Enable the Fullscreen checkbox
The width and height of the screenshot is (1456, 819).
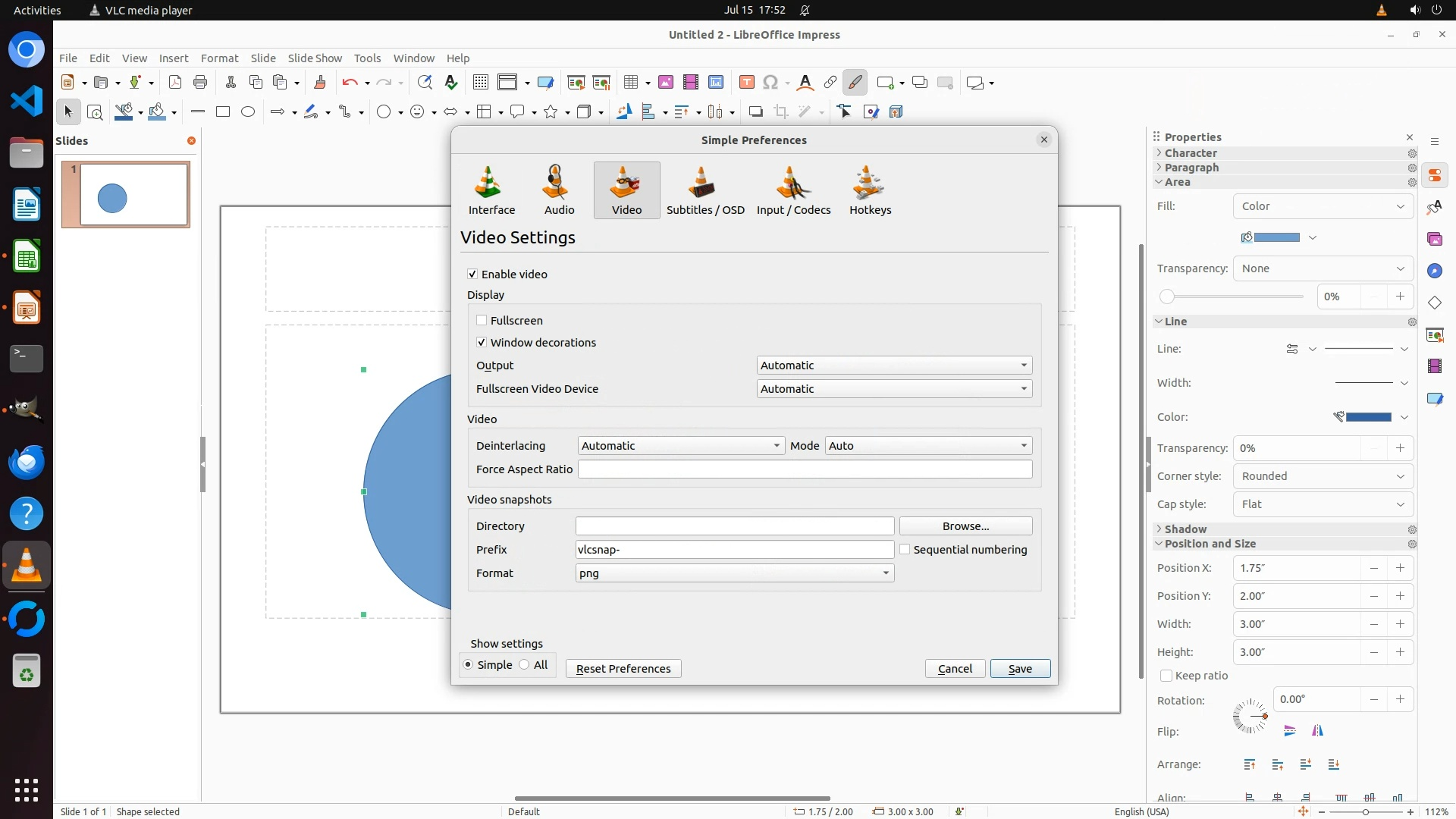coord(482,321)
